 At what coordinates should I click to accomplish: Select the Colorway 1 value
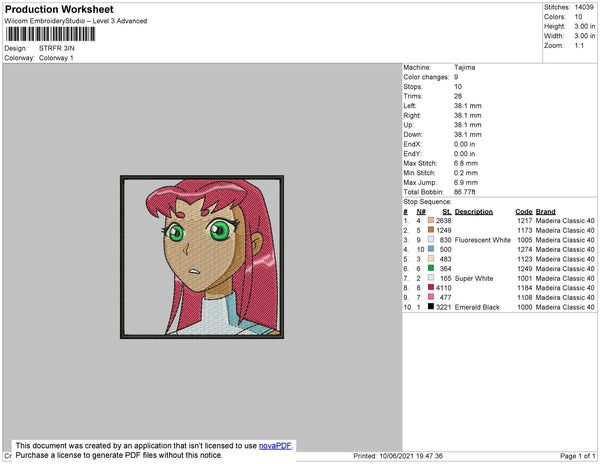[x=56, y=58]
